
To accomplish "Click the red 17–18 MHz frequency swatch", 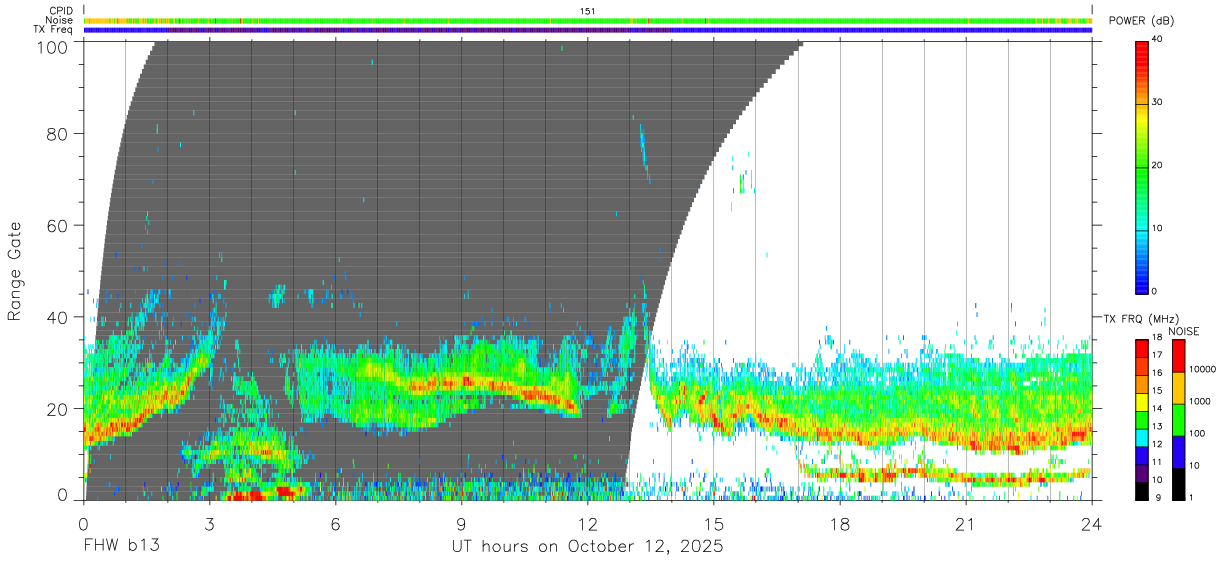I will tap(1141, 349).
